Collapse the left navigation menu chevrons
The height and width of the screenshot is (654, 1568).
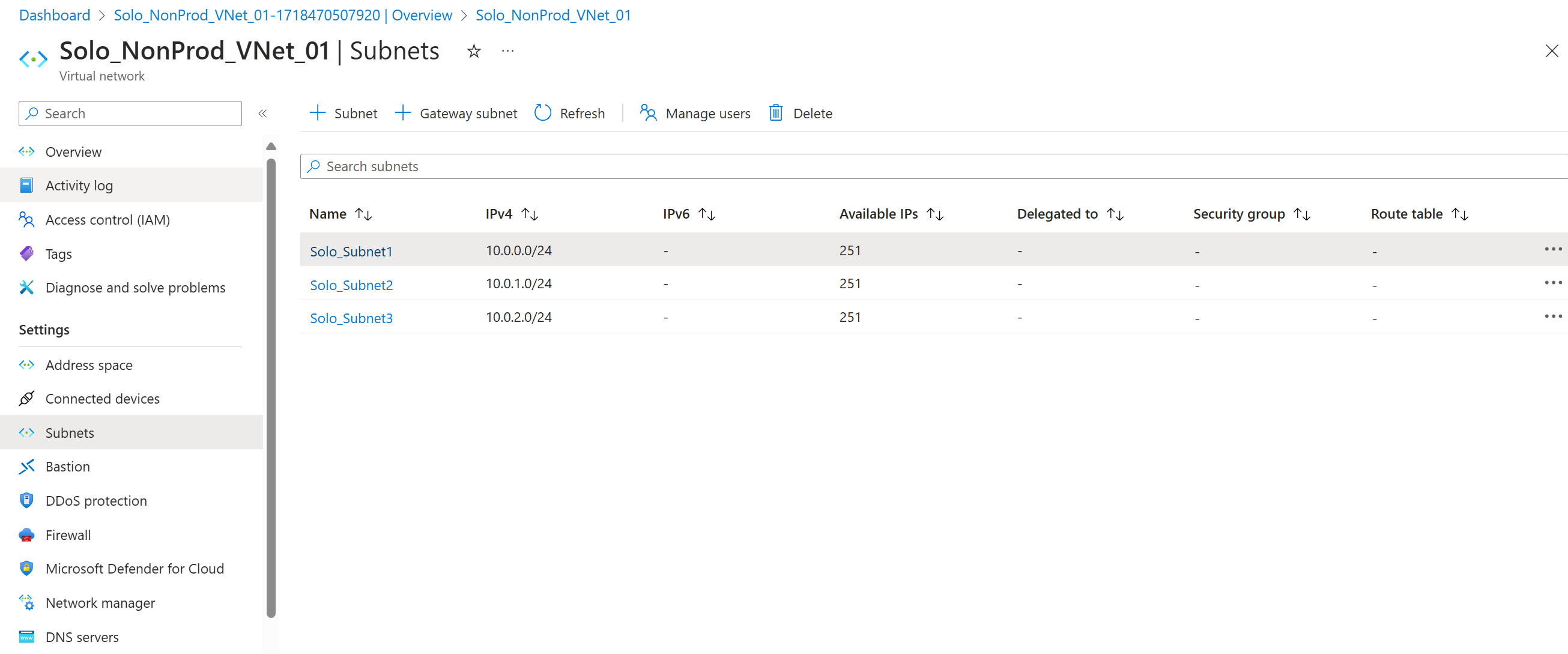(262, 114)
